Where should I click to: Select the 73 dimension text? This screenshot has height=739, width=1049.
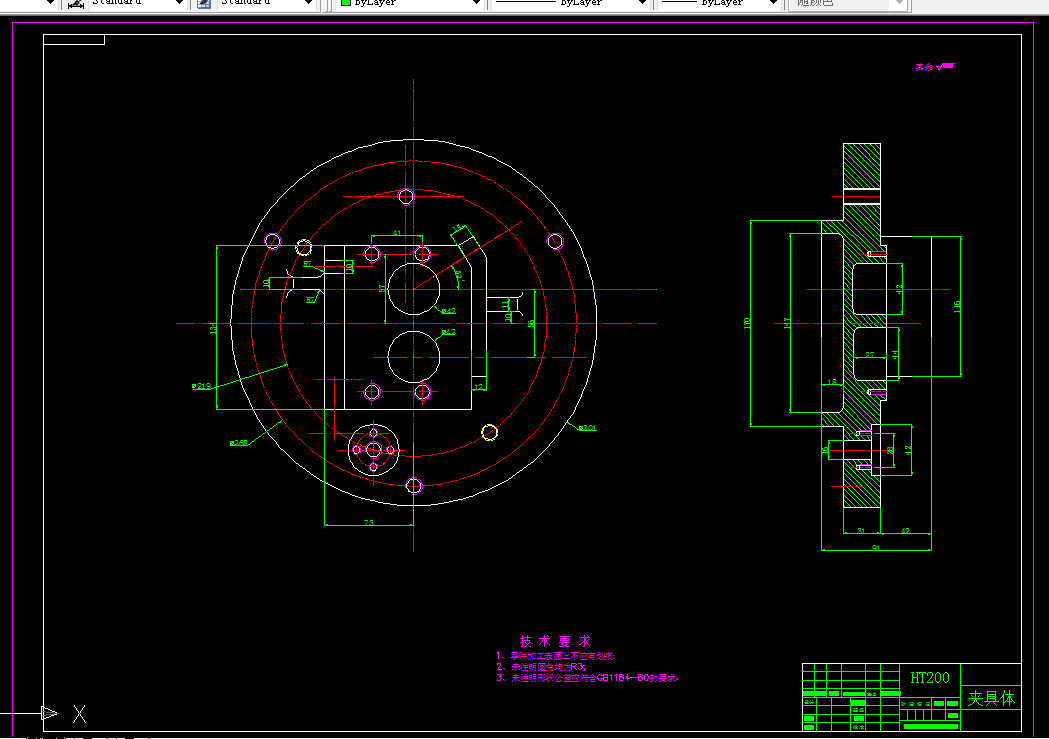pos(369,522)
